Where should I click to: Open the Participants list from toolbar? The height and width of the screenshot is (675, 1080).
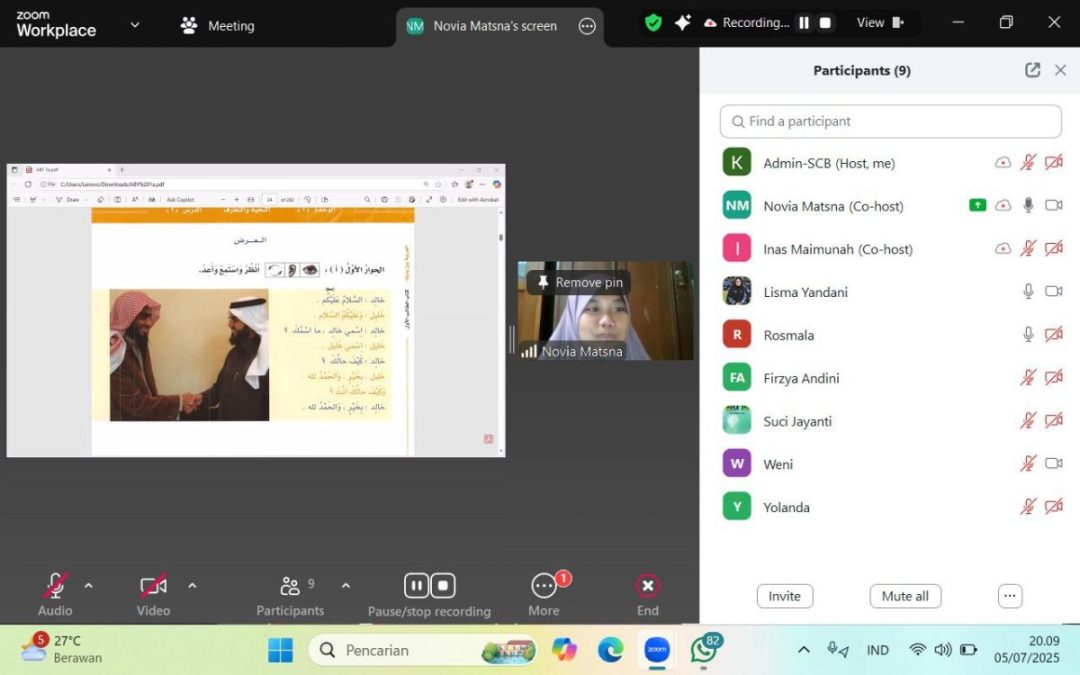(290, 594)
